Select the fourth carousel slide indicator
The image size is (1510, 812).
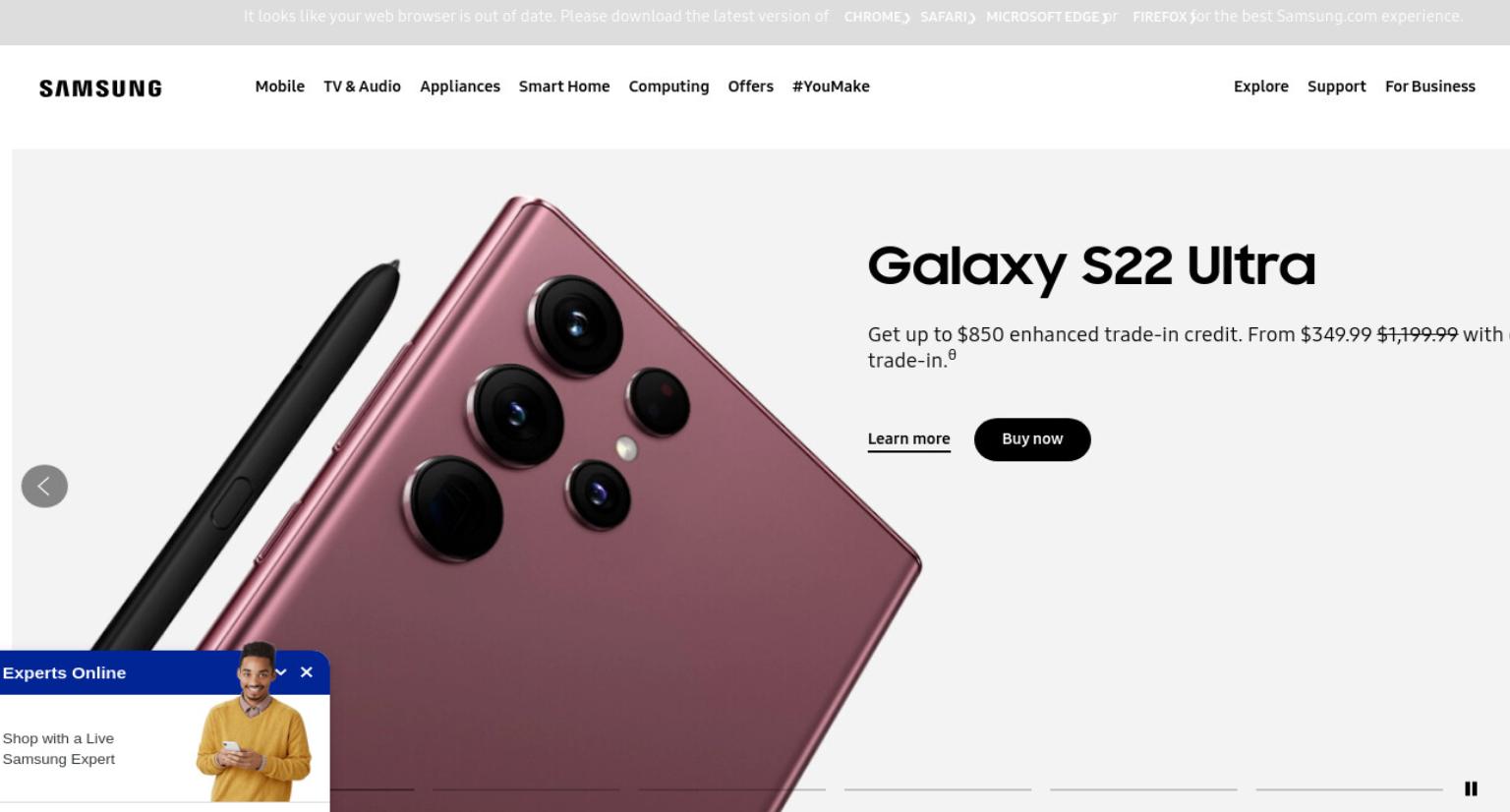tap(938, 788)
